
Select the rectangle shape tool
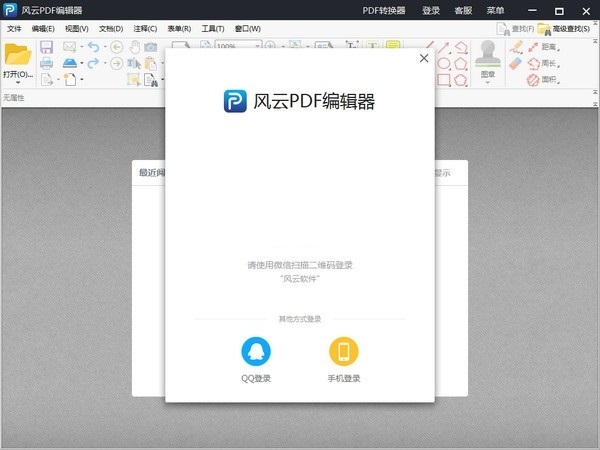[443, 80]
